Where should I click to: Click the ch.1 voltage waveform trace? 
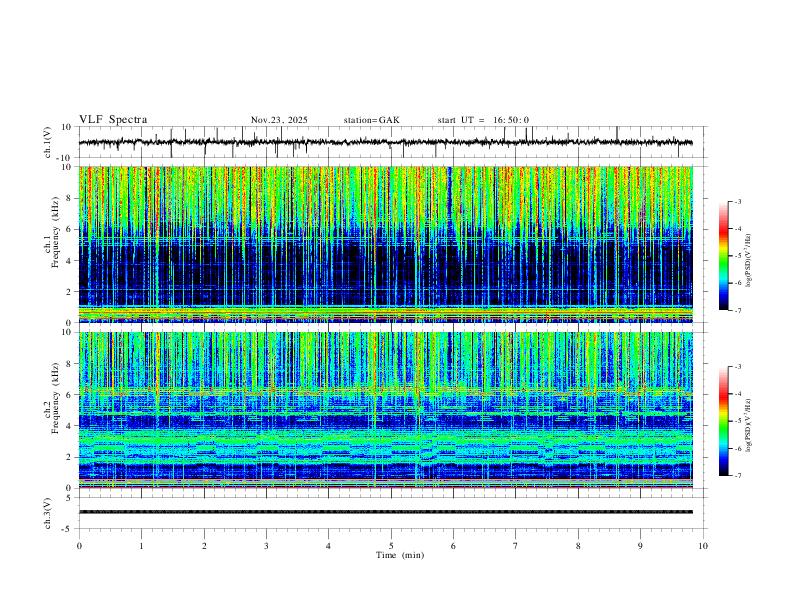click(385, 142)
